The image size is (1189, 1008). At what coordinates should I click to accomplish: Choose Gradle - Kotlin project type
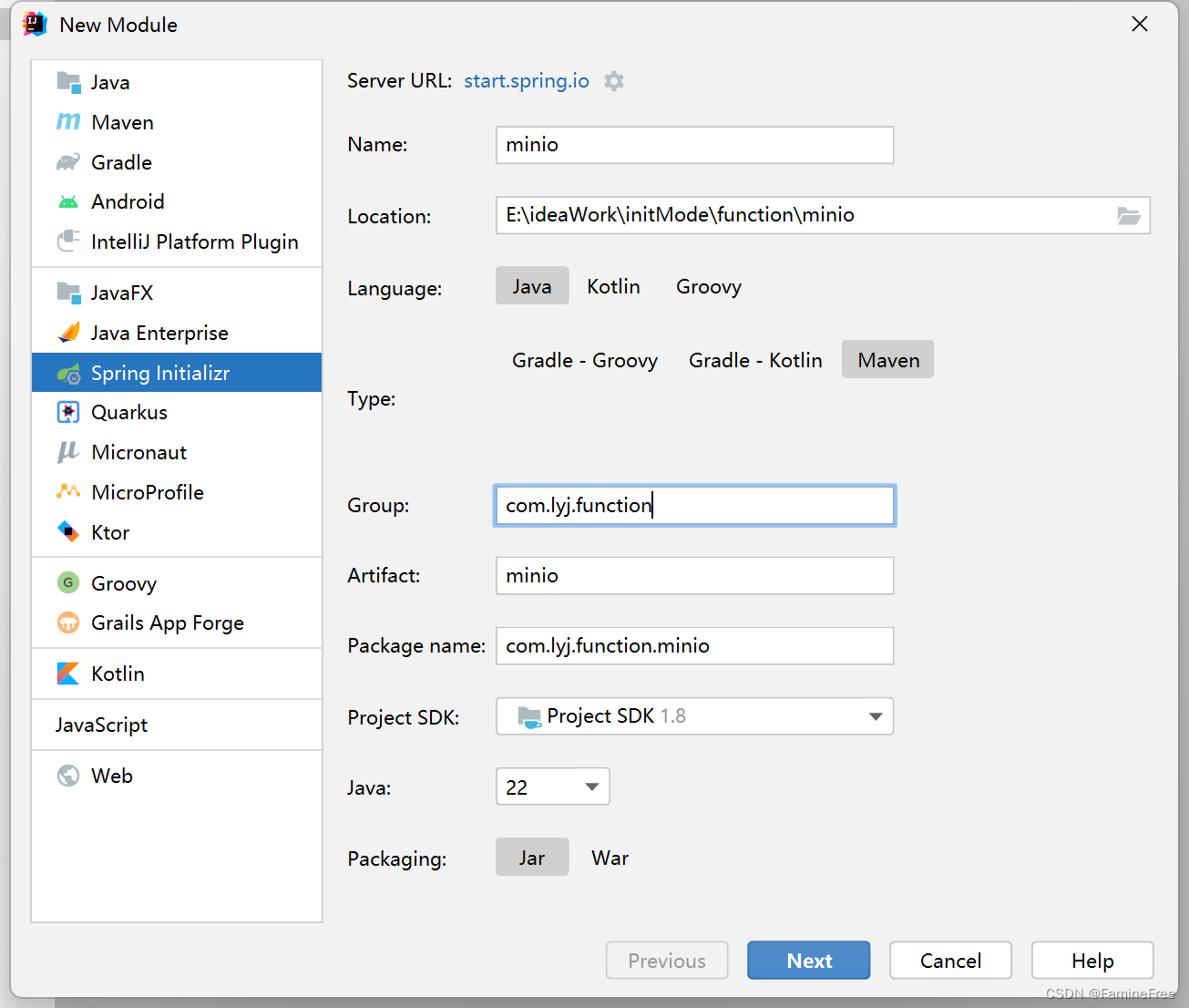(x=755, y=360)
